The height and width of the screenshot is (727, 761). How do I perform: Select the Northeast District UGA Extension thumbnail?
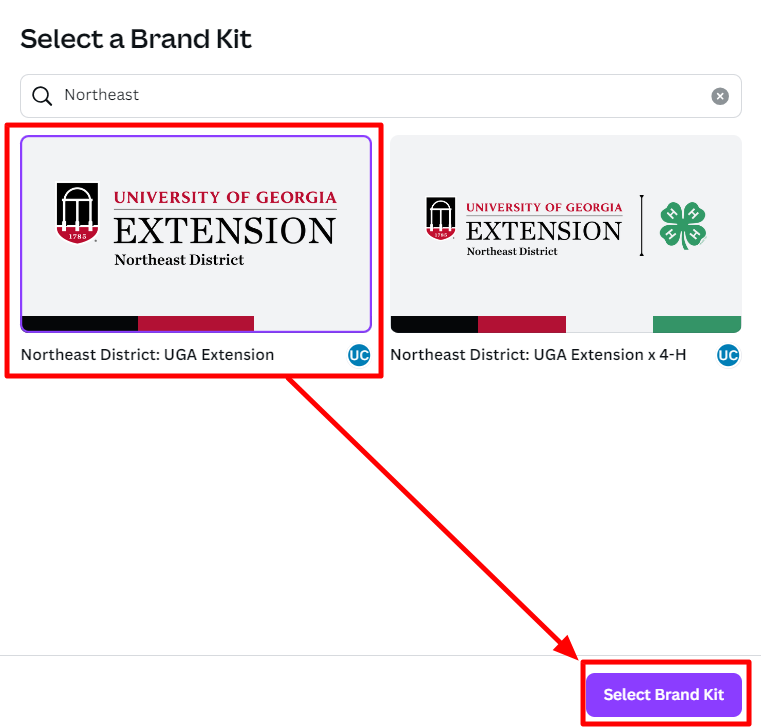pyautogui.click(x=196, y=234)
